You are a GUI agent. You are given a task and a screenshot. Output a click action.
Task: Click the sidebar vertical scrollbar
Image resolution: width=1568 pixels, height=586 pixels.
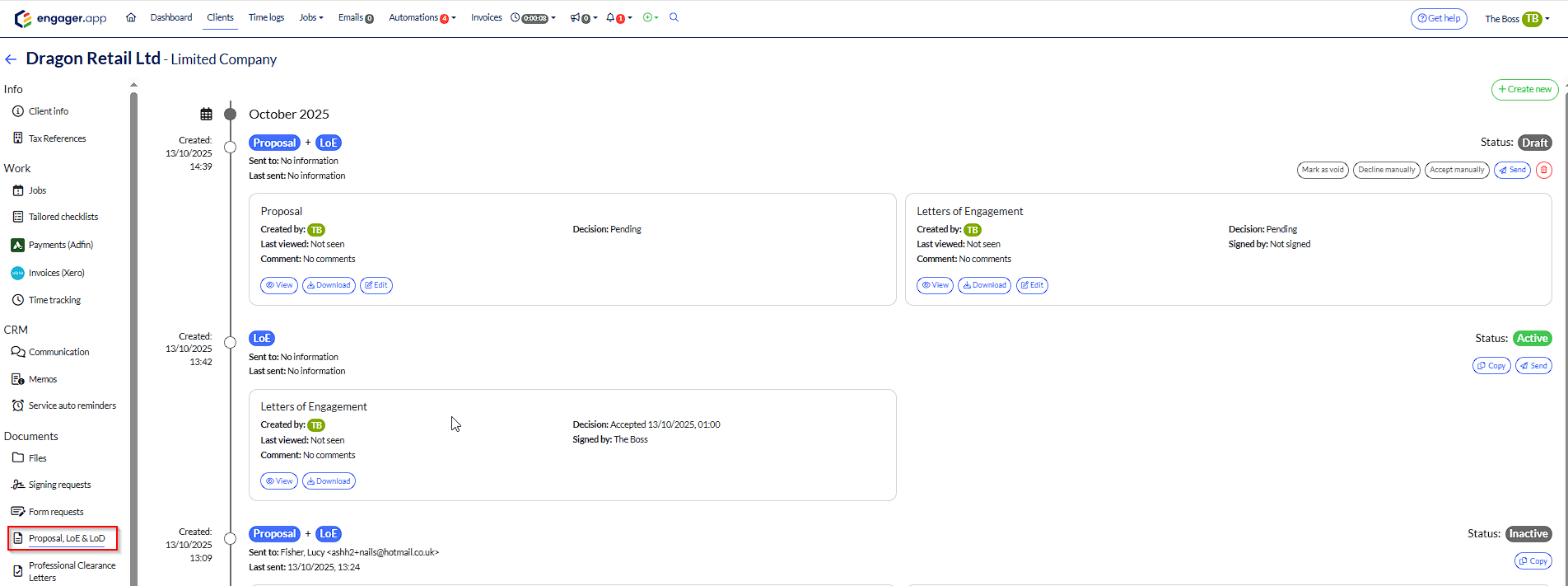click(x=133, y=330)
